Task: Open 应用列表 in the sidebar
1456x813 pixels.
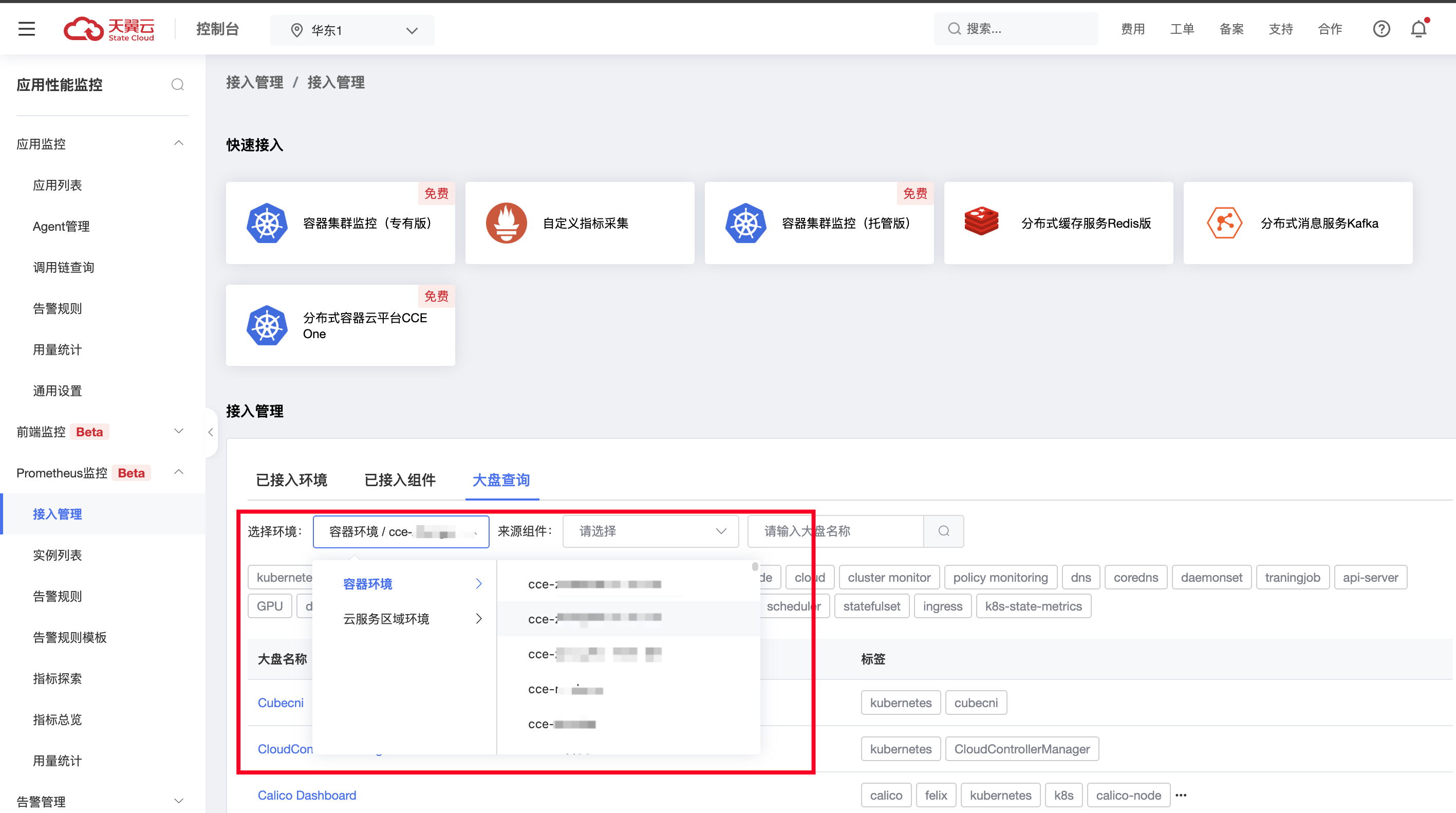Action: coord(57,185)
